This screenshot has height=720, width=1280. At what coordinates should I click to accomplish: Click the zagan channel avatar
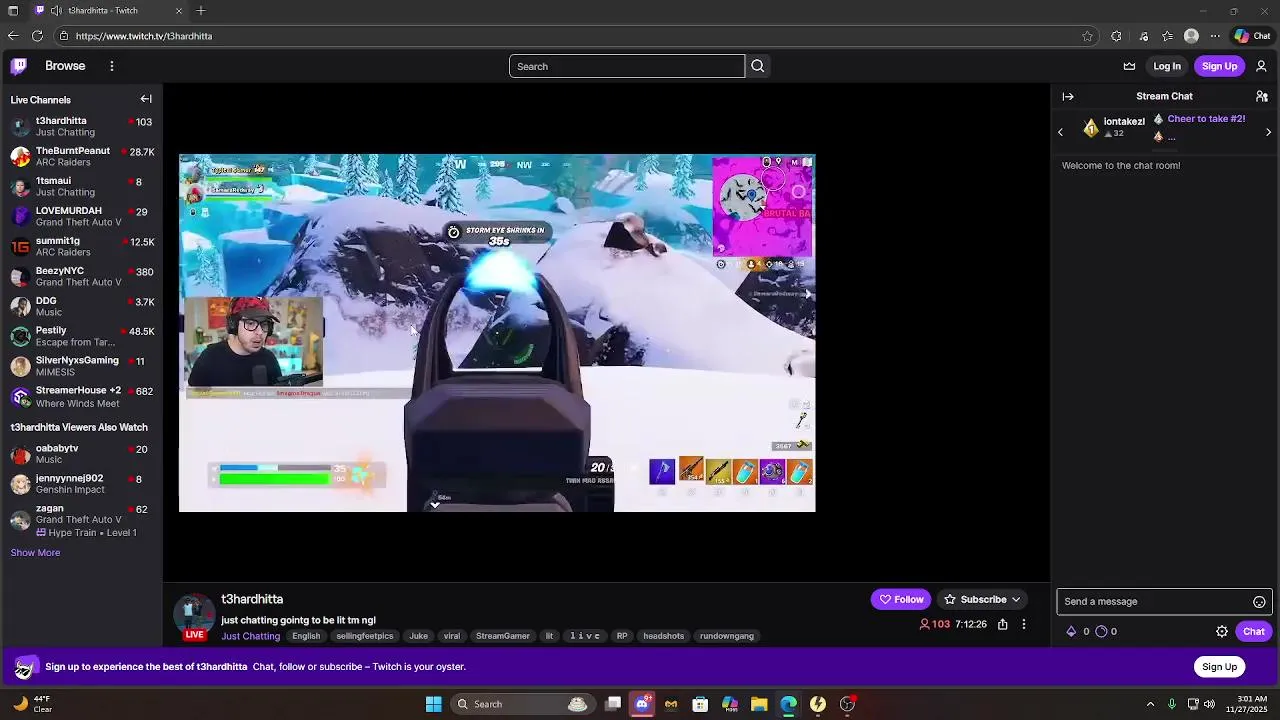(x=20, y=520)
